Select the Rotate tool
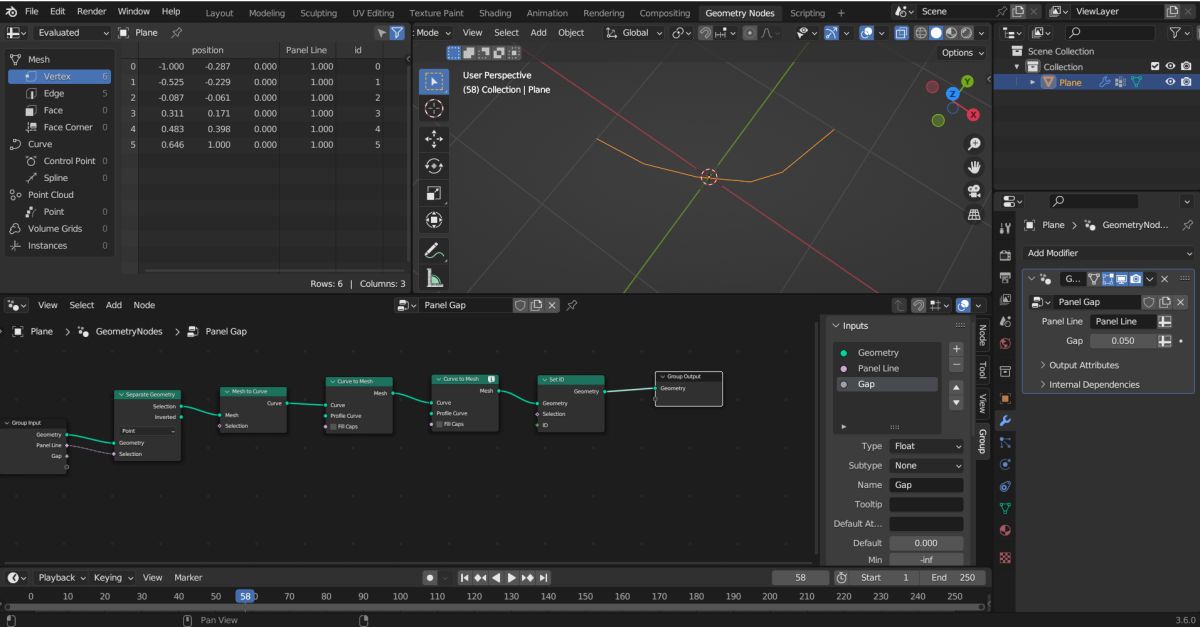This screenshot has width=1200, height=627. click(435, 167)
